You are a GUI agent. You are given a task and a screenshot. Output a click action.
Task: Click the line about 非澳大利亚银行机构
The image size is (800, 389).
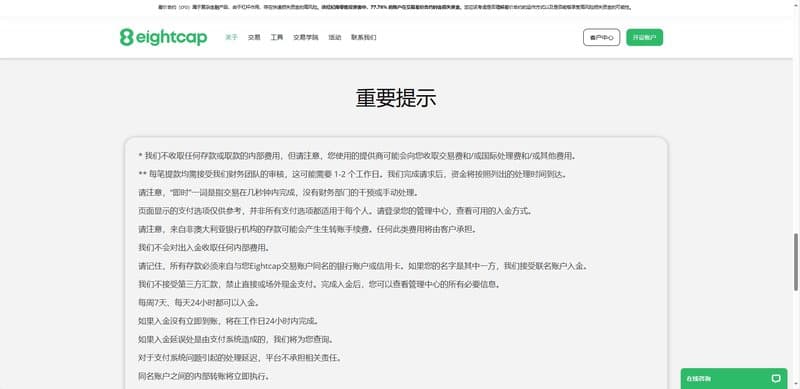(307, 229)
